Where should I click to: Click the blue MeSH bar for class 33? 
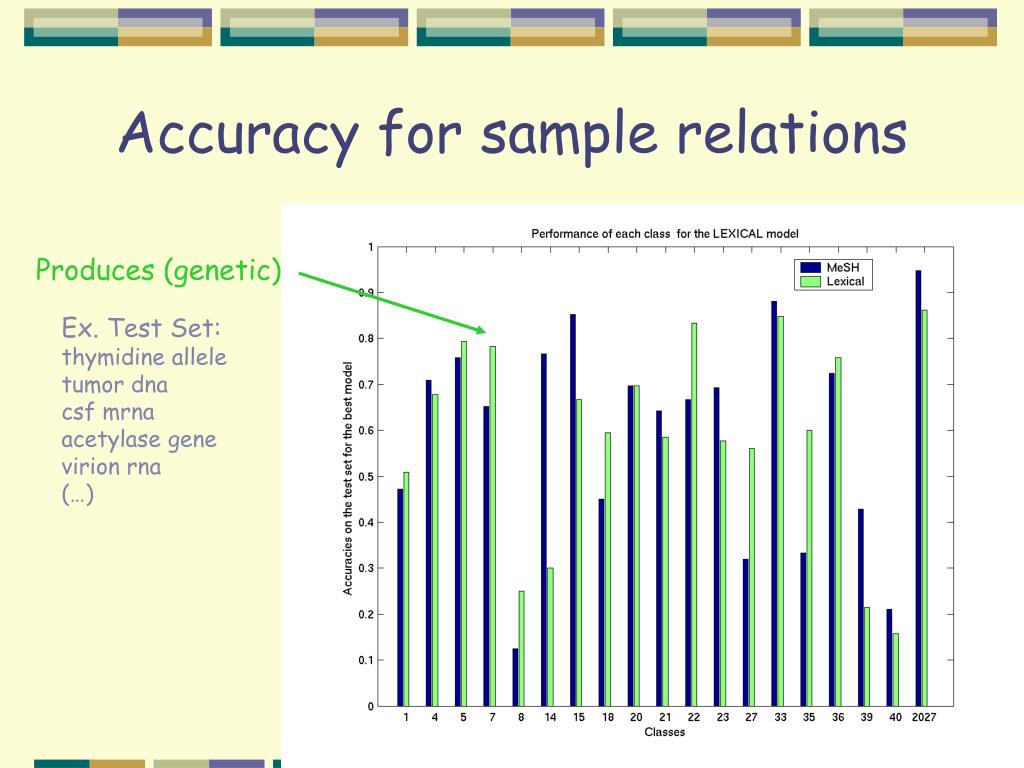click(x=775, y=504)
